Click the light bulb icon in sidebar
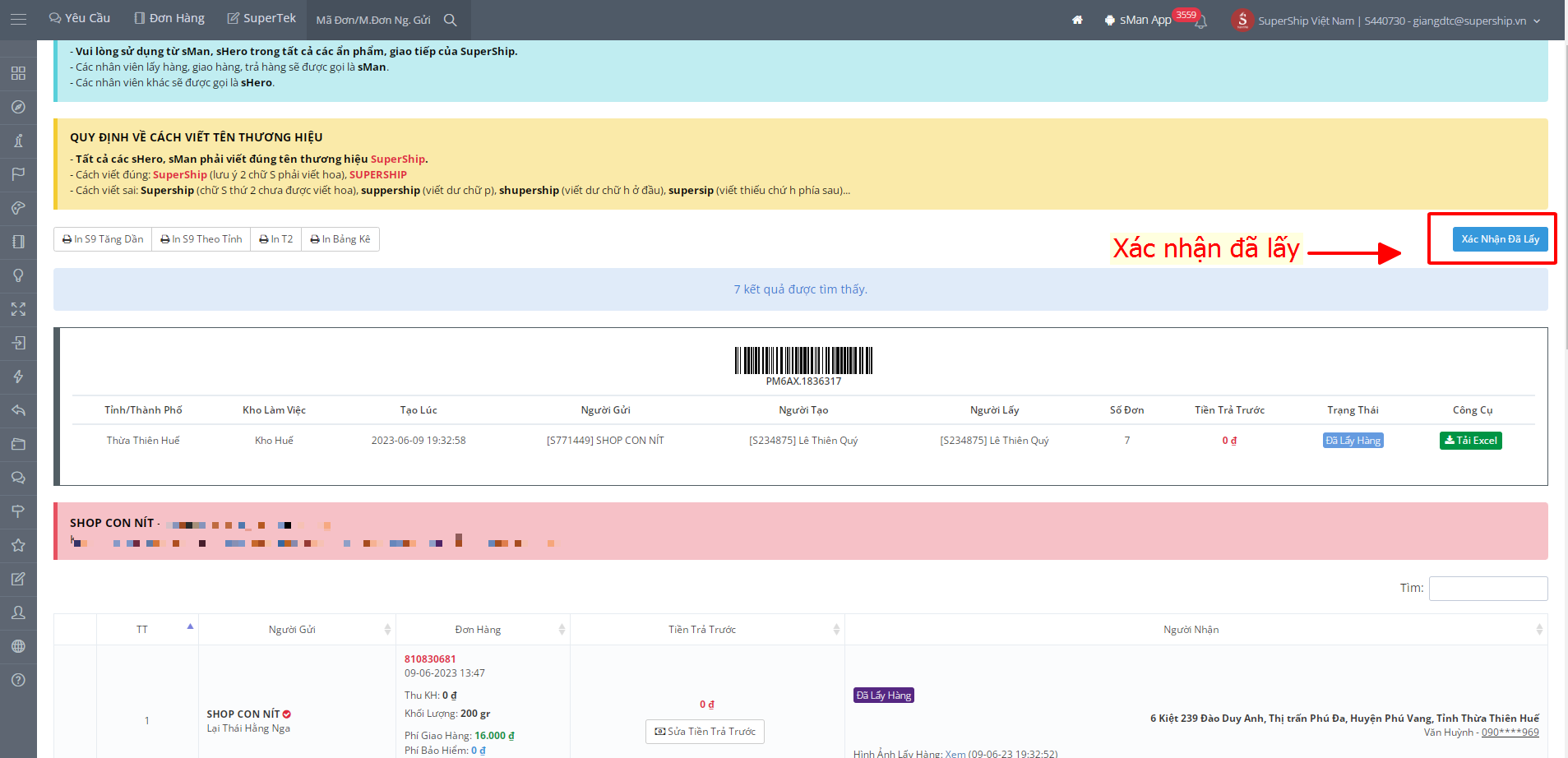1568x758 pixels. coord(18,275)
